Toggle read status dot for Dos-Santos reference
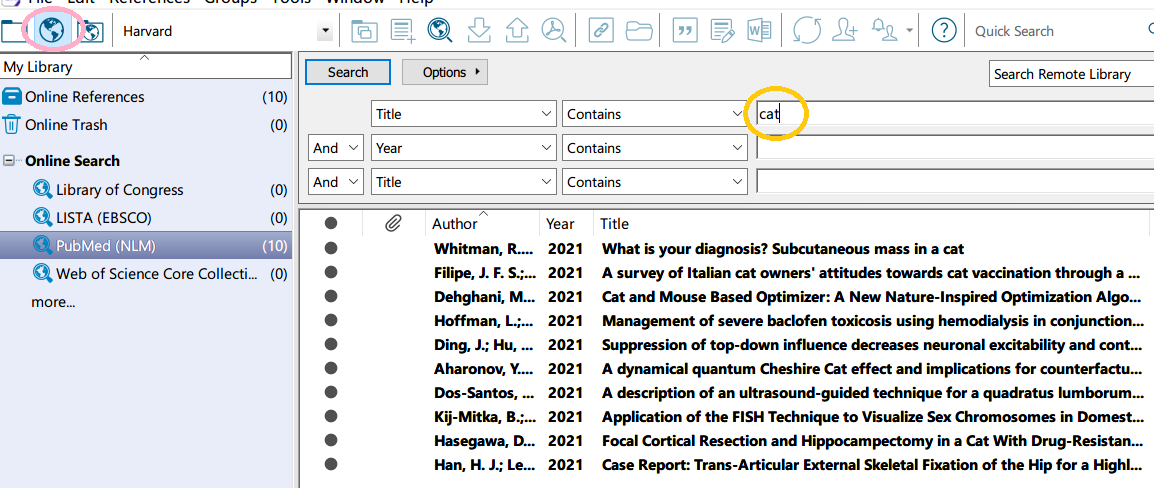This screenshot has width=1154, height=488. pyautogui.click(x=330, y=392)
